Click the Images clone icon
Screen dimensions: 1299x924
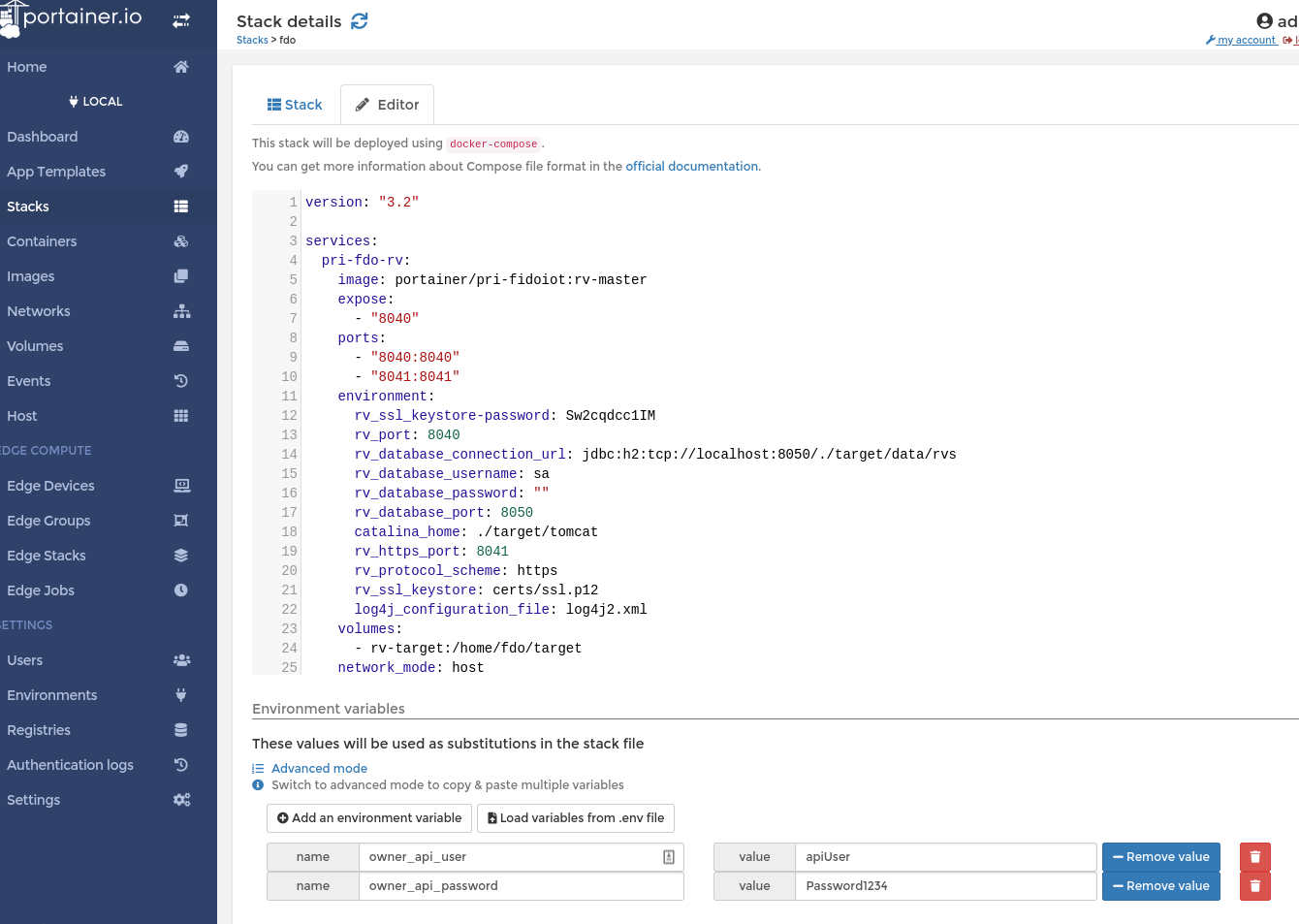point(181,276)
